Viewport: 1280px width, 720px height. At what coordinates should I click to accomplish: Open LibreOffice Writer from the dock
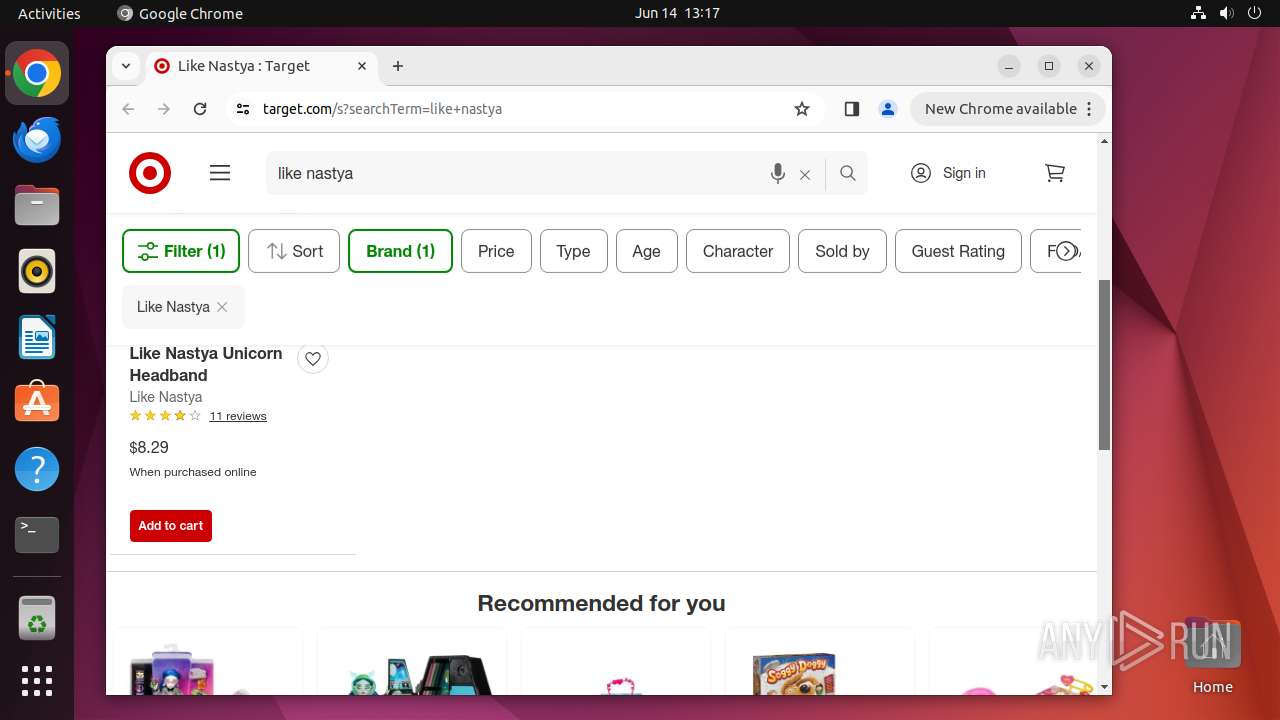(x=37, y=338)
